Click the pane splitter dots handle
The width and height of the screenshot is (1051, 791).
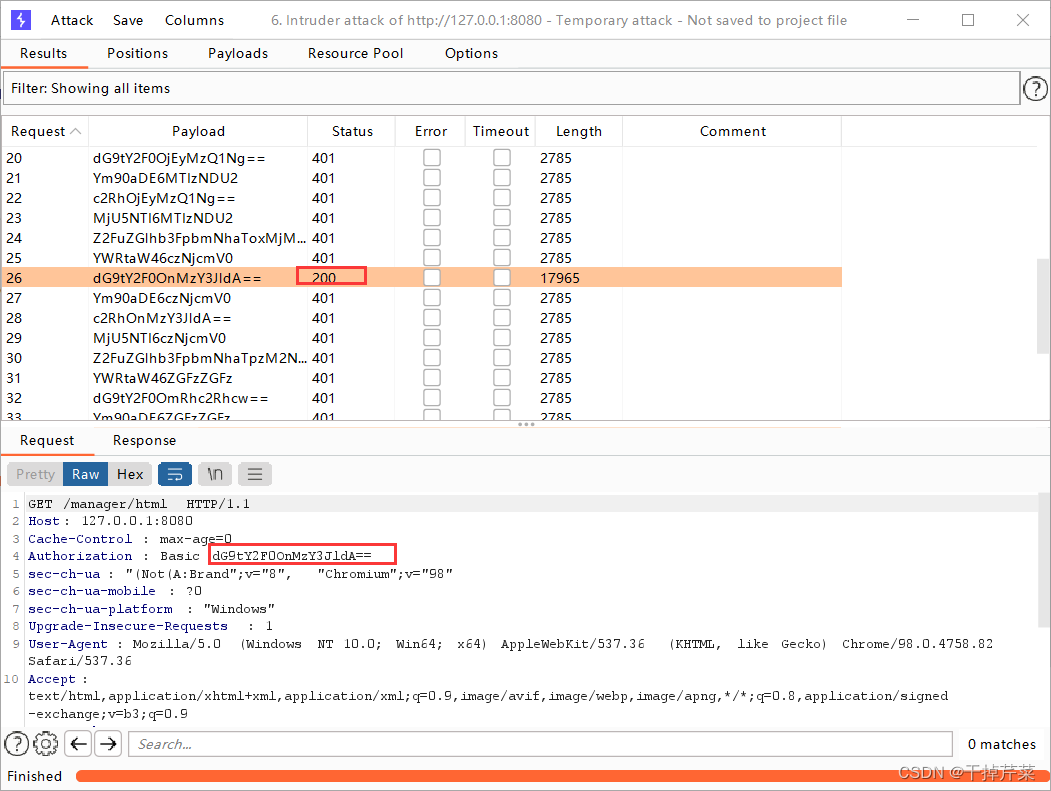coord(526,424)
